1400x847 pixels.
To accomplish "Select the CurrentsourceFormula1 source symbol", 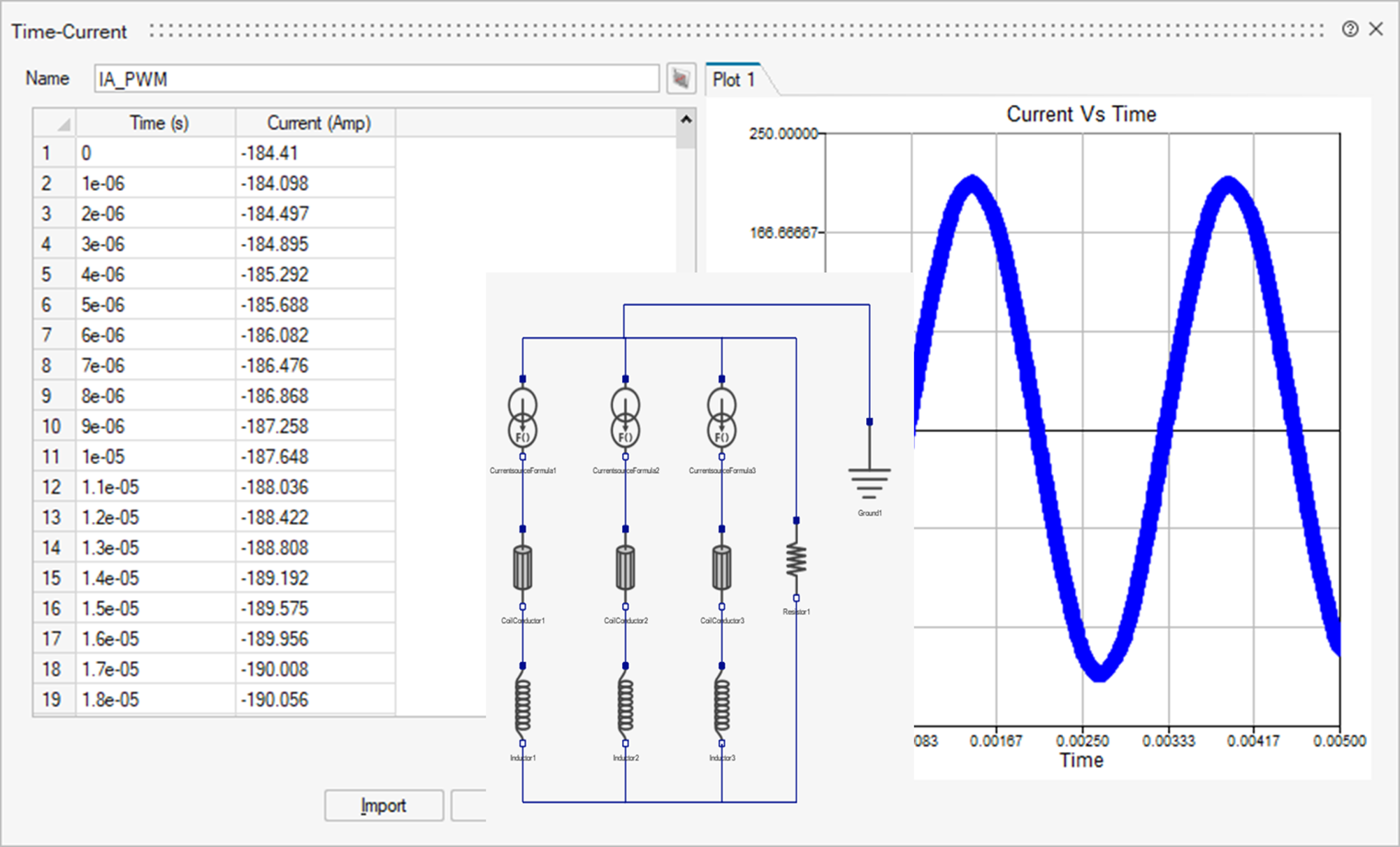I will (x=522, y=418).
